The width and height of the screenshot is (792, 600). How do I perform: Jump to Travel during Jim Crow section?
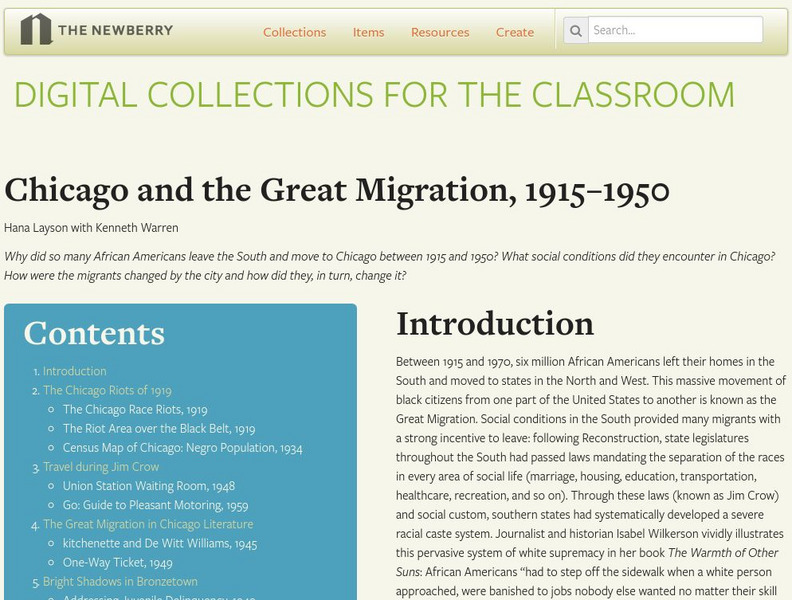pos(101,467)
